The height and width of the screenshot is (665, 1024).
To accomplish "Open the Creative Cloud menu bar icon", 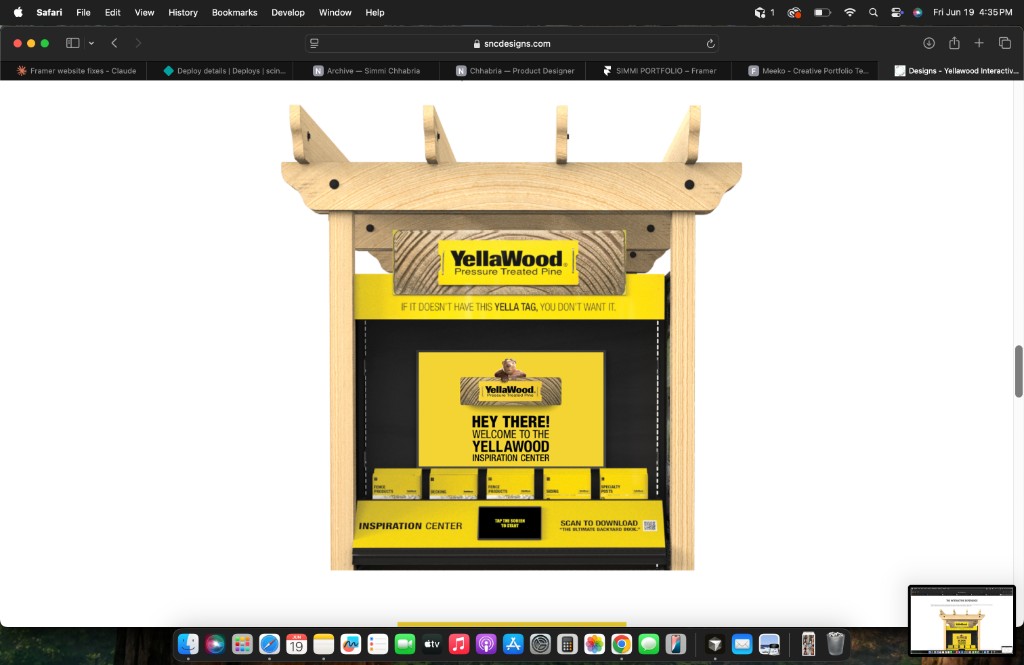I will pos(794,12).
